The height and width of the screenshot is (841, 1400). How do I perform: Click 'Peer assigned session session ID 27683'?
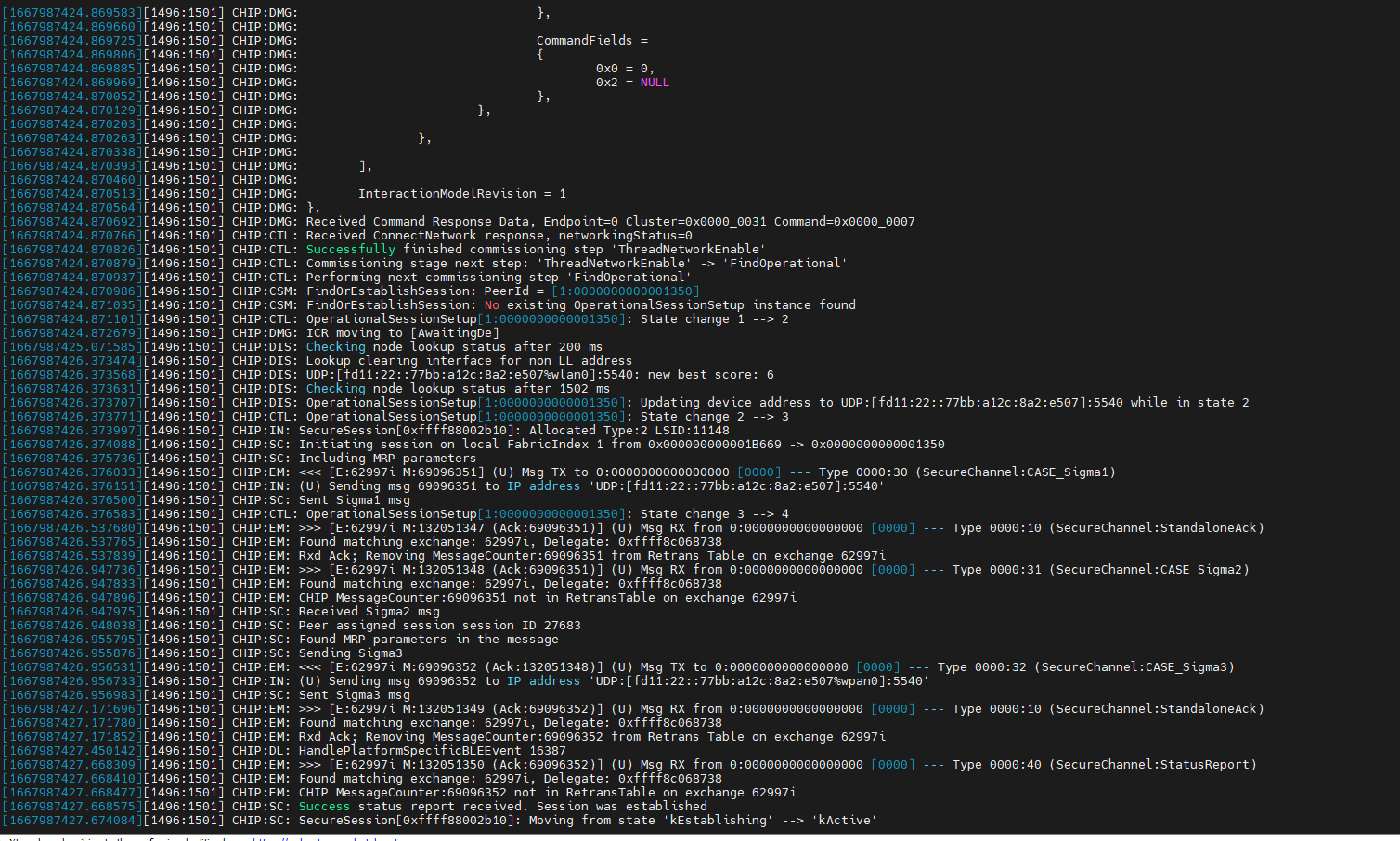(440, 626)
